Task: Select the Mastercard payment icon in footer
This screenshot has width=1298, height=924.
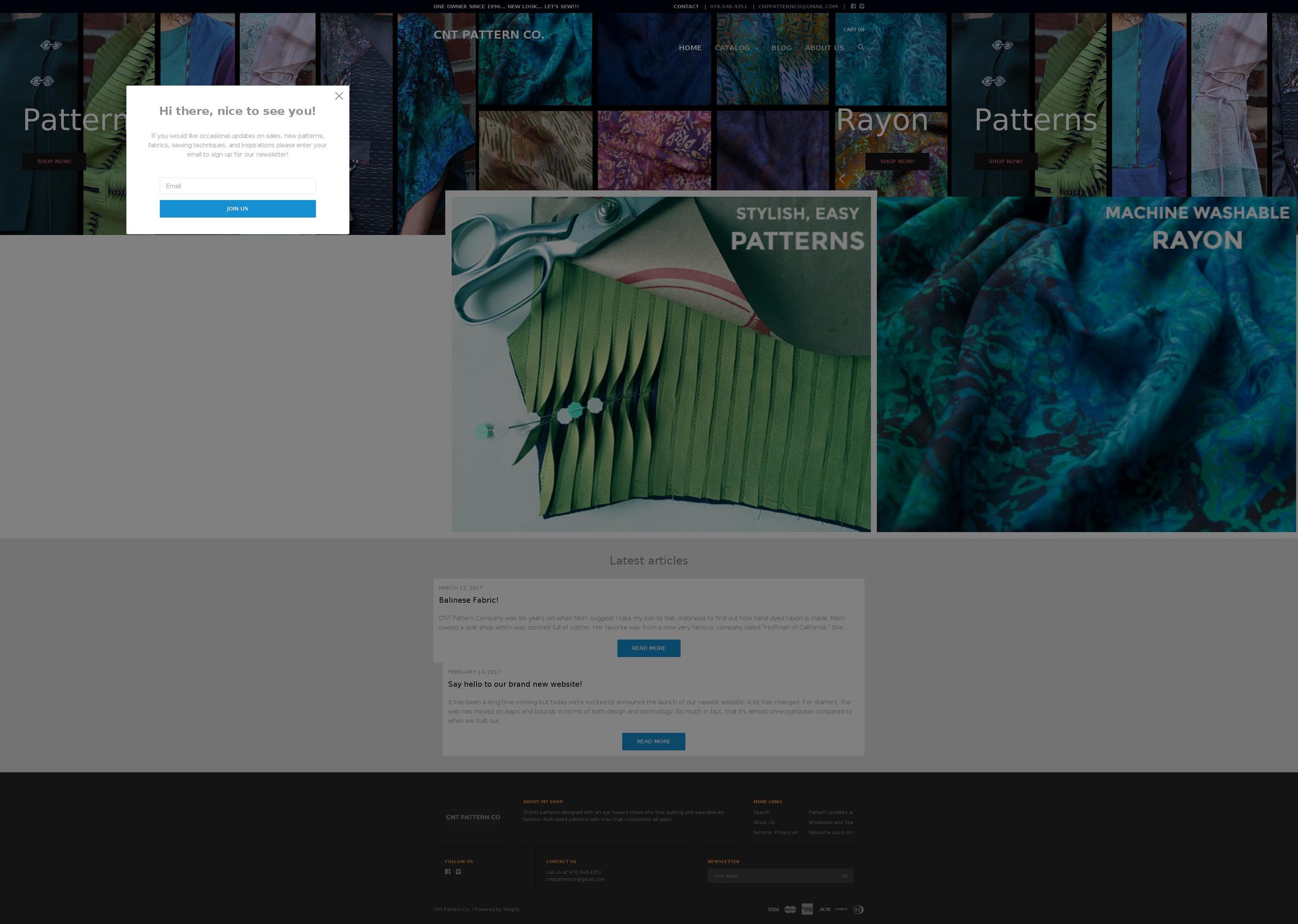Action: pyautogui.click(x=790, y=909)
